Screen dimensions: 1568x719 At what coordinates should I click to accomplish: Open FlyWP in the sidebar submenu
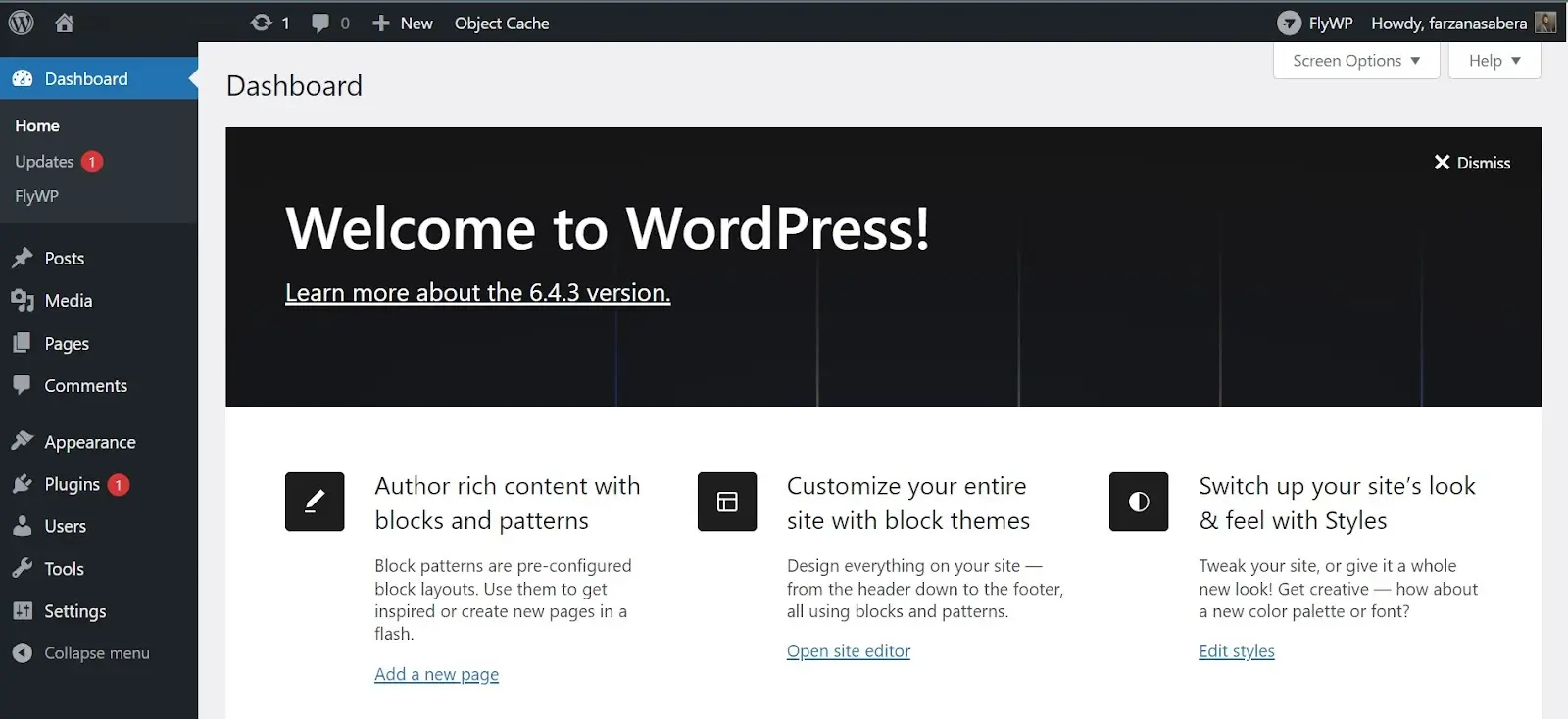pyautogui.click(x=36, y=196)
